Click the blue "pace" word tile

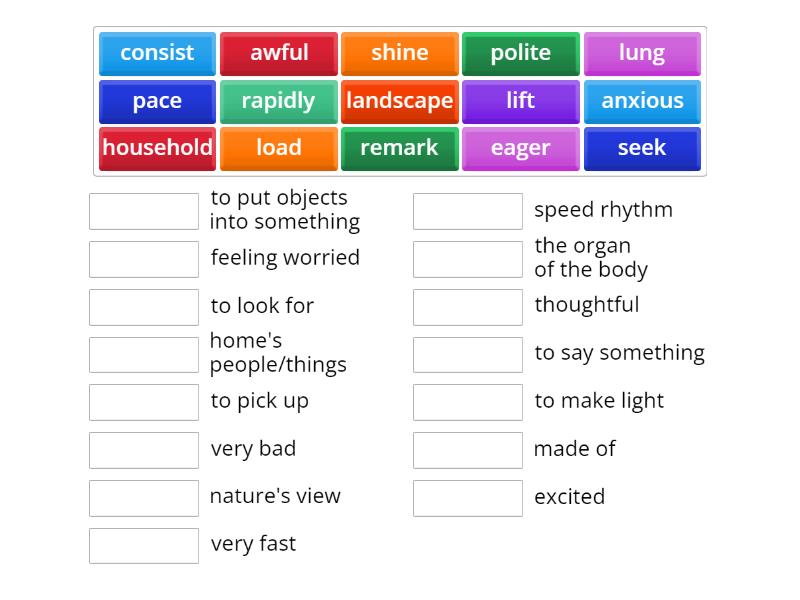coord(156,101)
